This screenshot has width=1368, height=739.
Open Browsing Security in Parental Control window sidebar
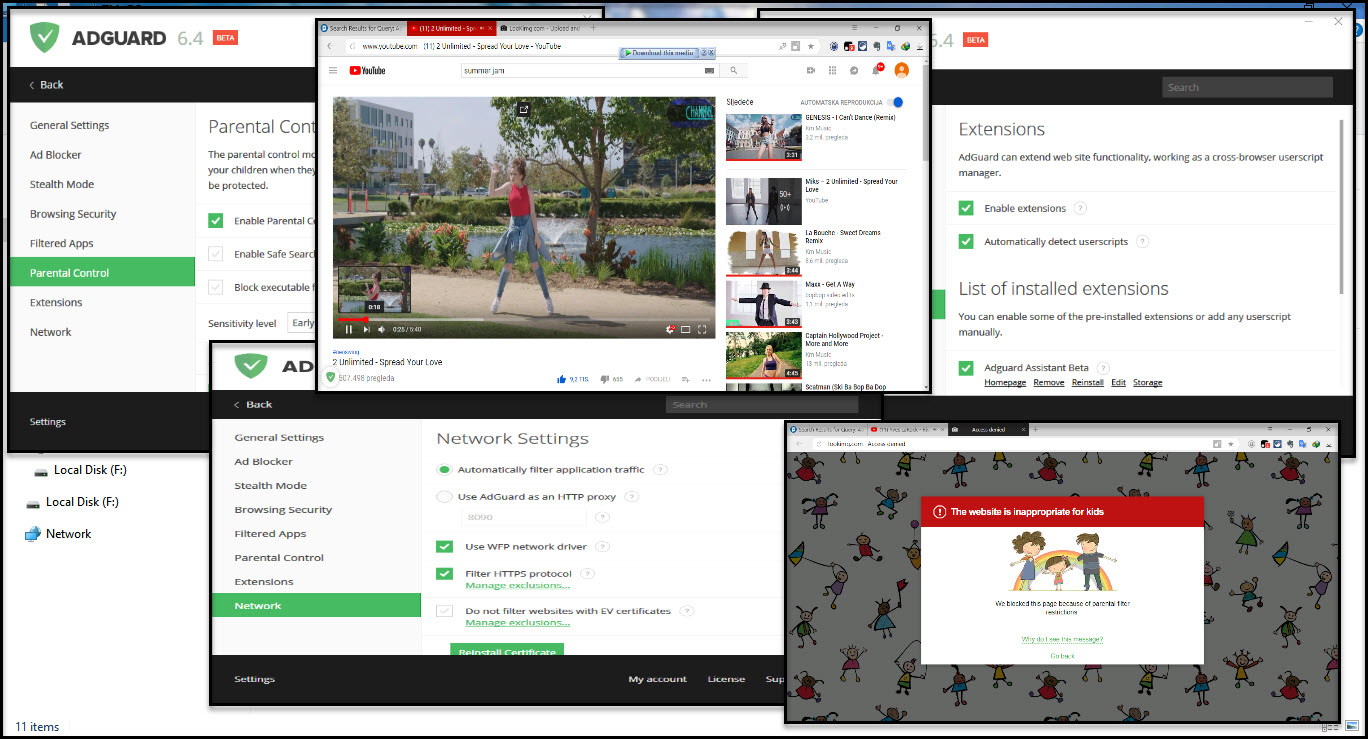pos(73,214)
